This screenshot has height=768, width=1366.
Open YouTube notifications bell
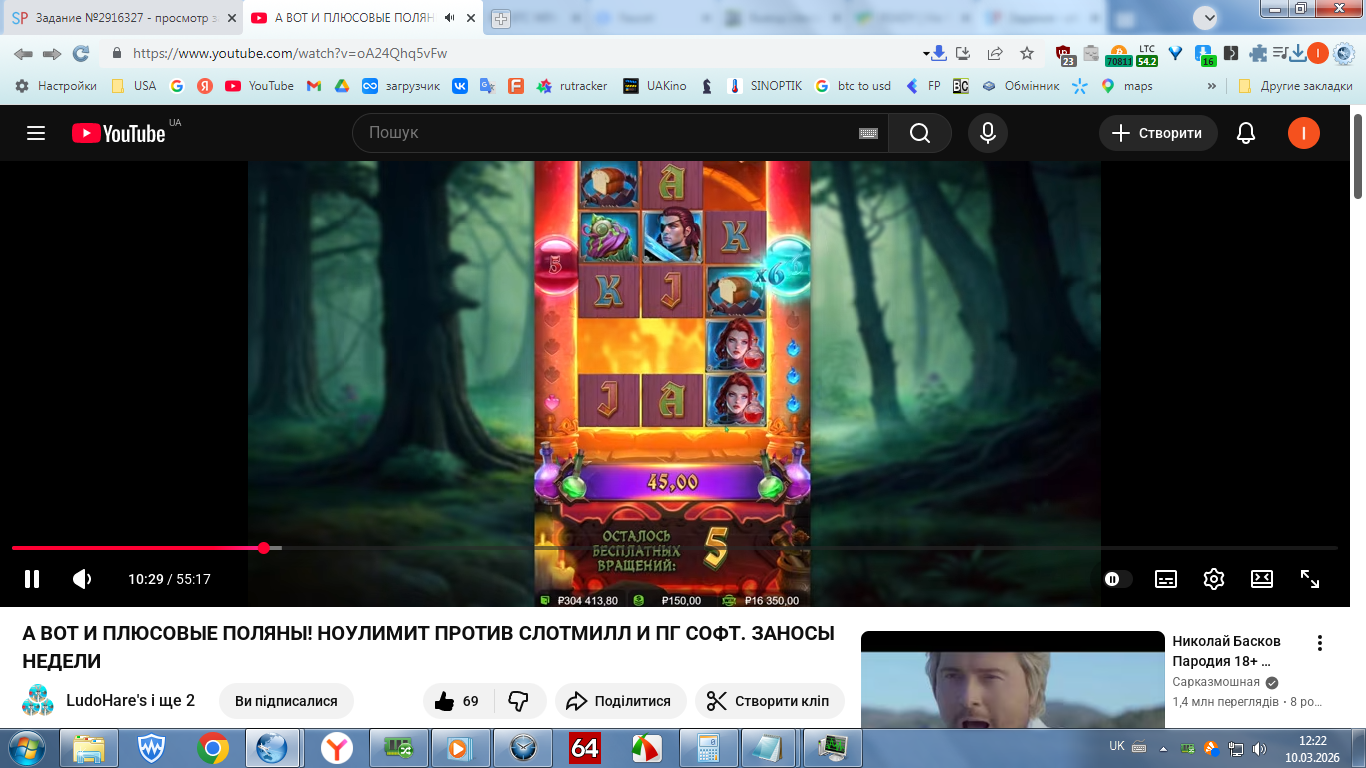1246,133
